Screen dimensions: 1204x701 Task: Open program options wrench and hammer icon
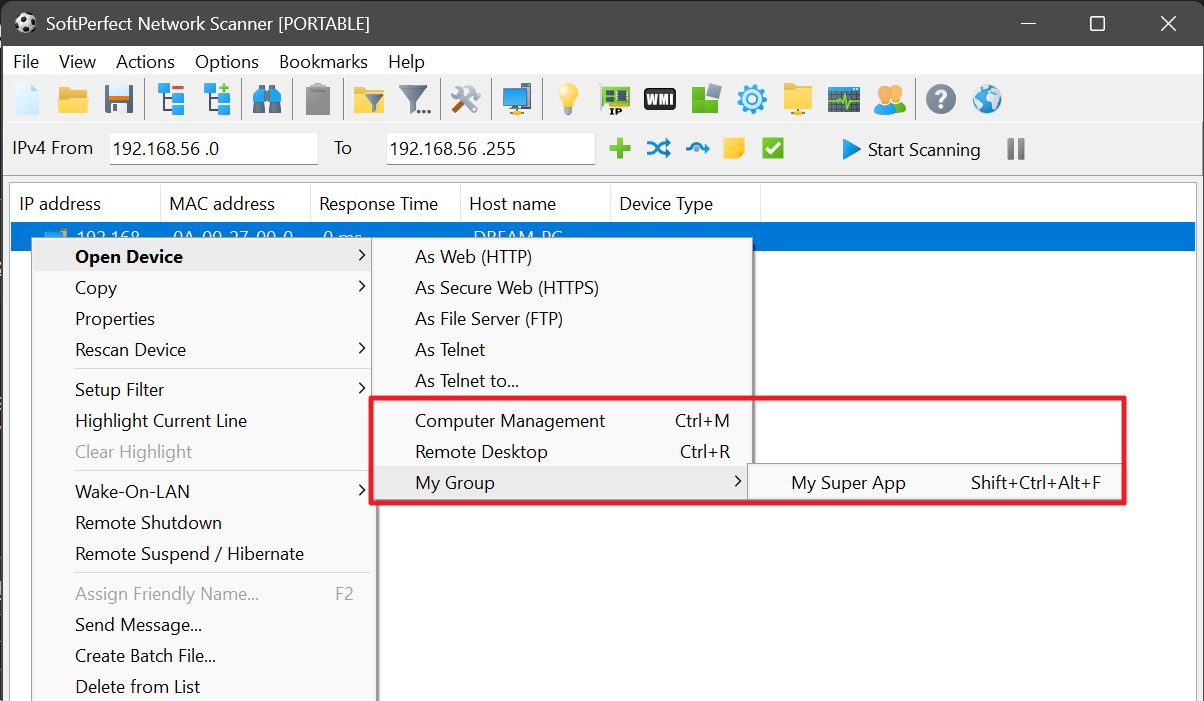[x=465, y=98]
